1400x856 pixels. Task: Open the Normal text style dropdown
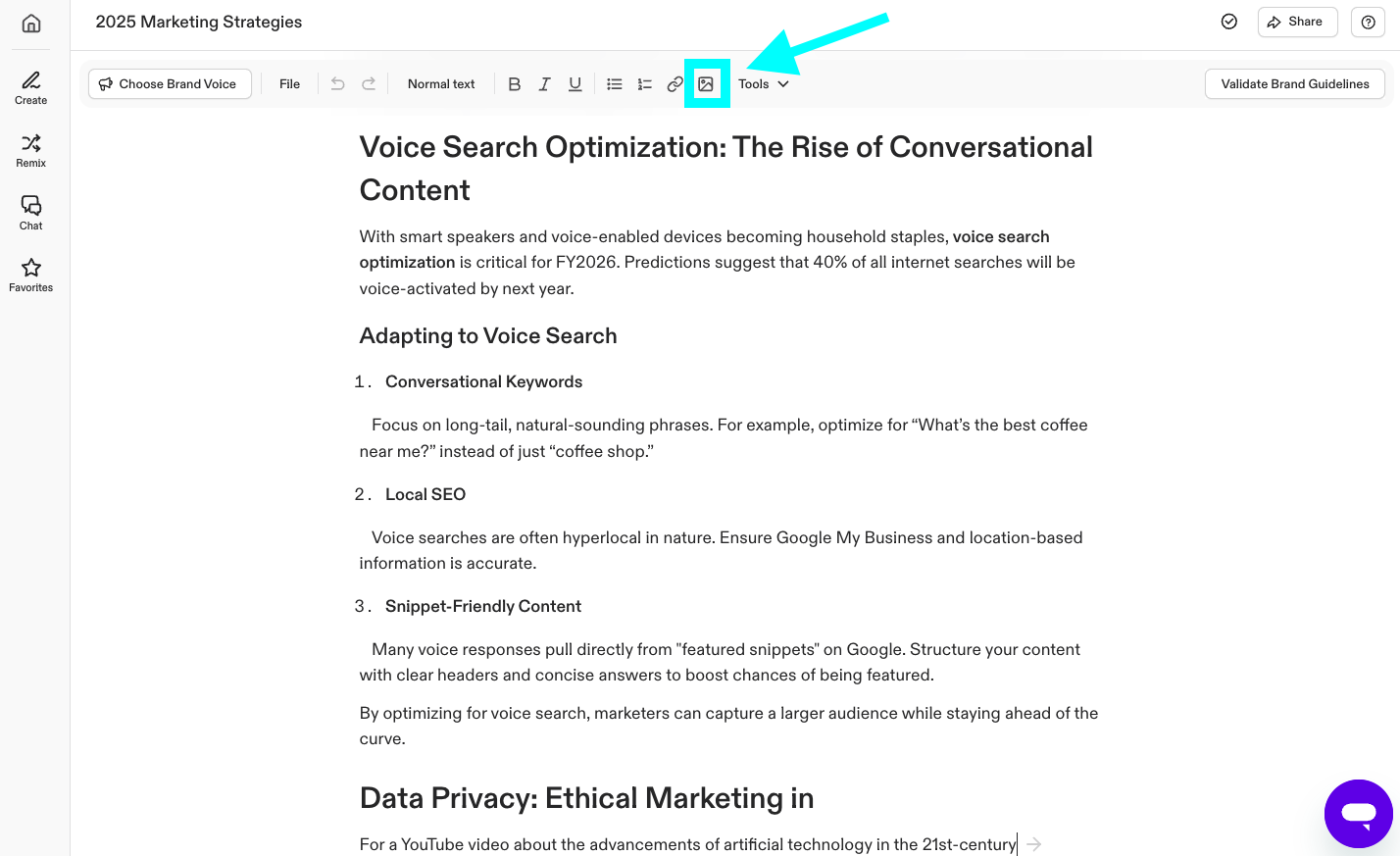tap(441, 84)
